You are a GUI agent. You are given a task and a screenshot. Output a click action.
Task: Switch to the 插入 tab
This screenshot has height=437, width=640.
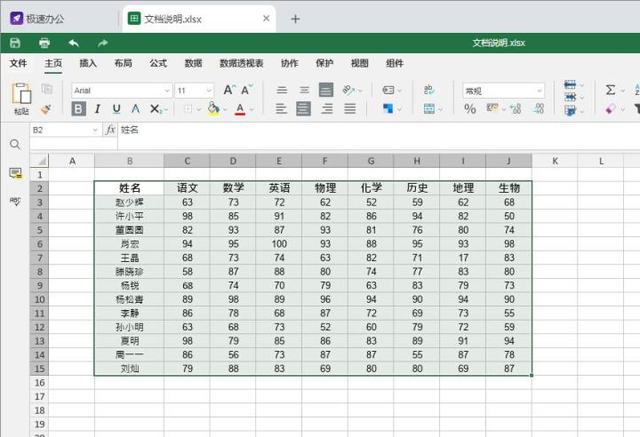[x=88, y=63]
